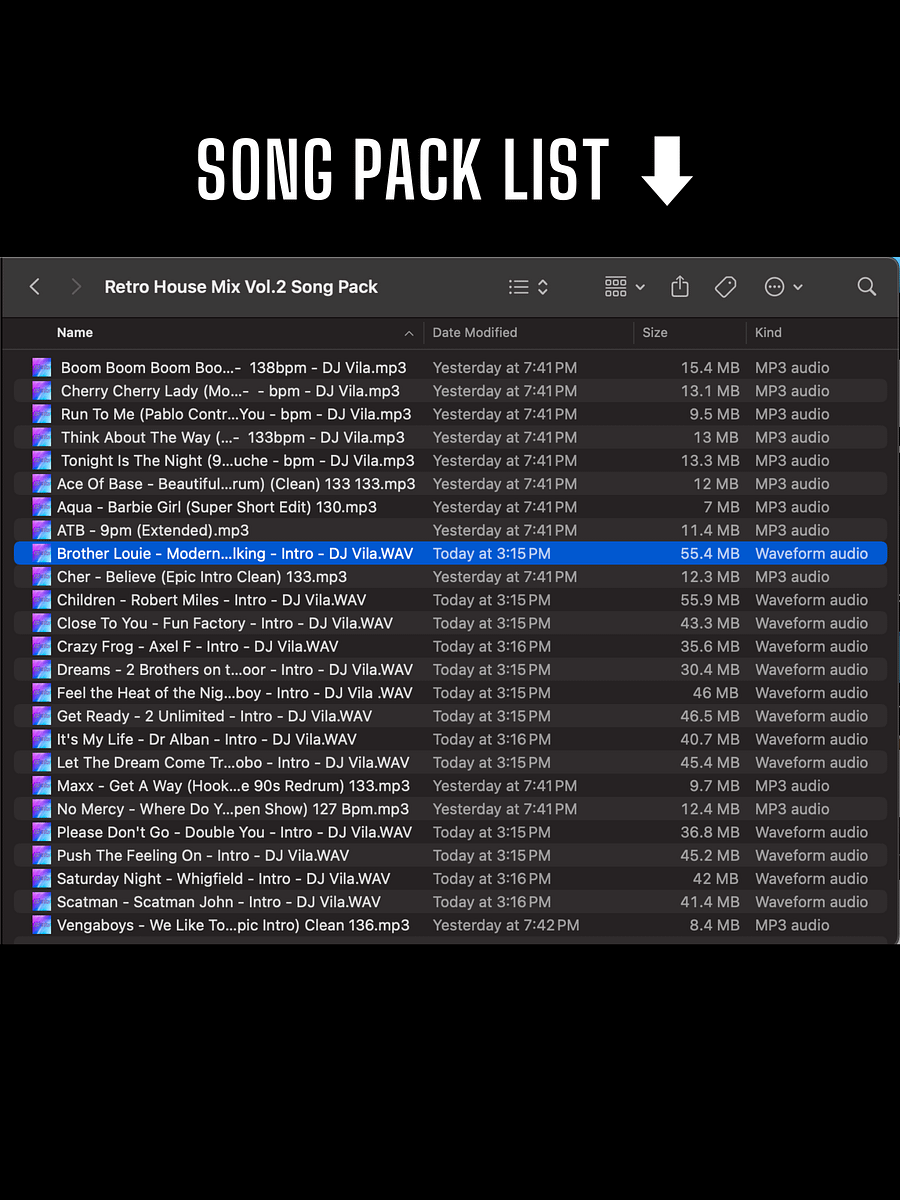Screen dimensions: 900x1200
Task: Click the file icon of Maxx - Get A Way
Action: (x=41, y=786)
